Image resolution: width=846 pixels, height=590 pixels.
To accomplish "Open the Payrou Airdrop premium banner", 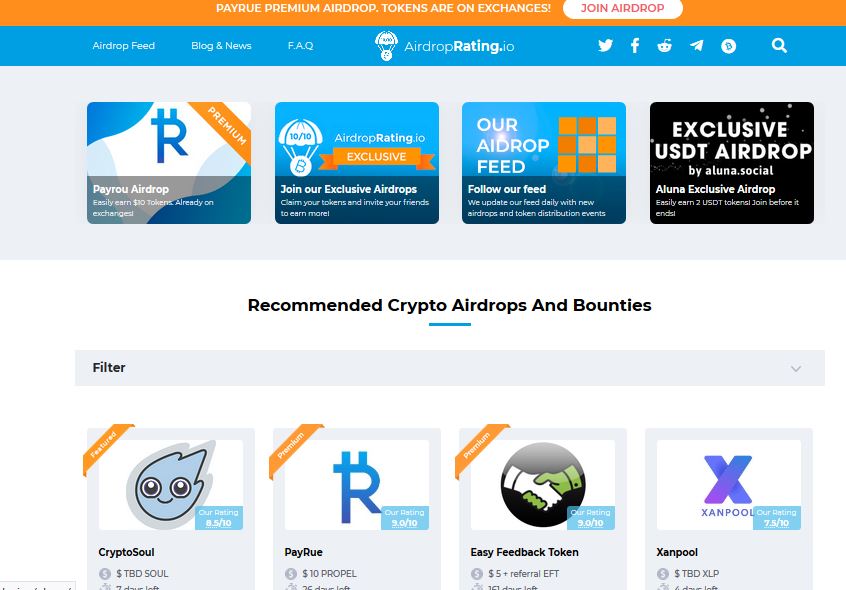I will pyautogui.click(x=169, y=163).
